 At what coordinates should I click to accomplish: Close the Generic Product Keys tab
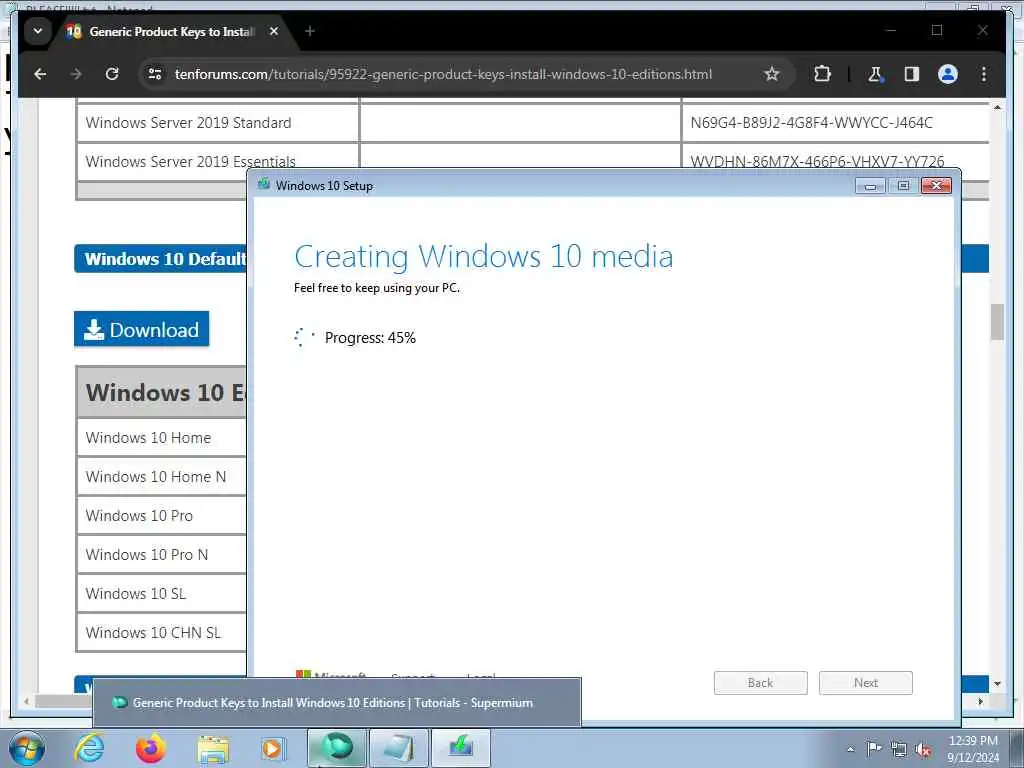274,31
